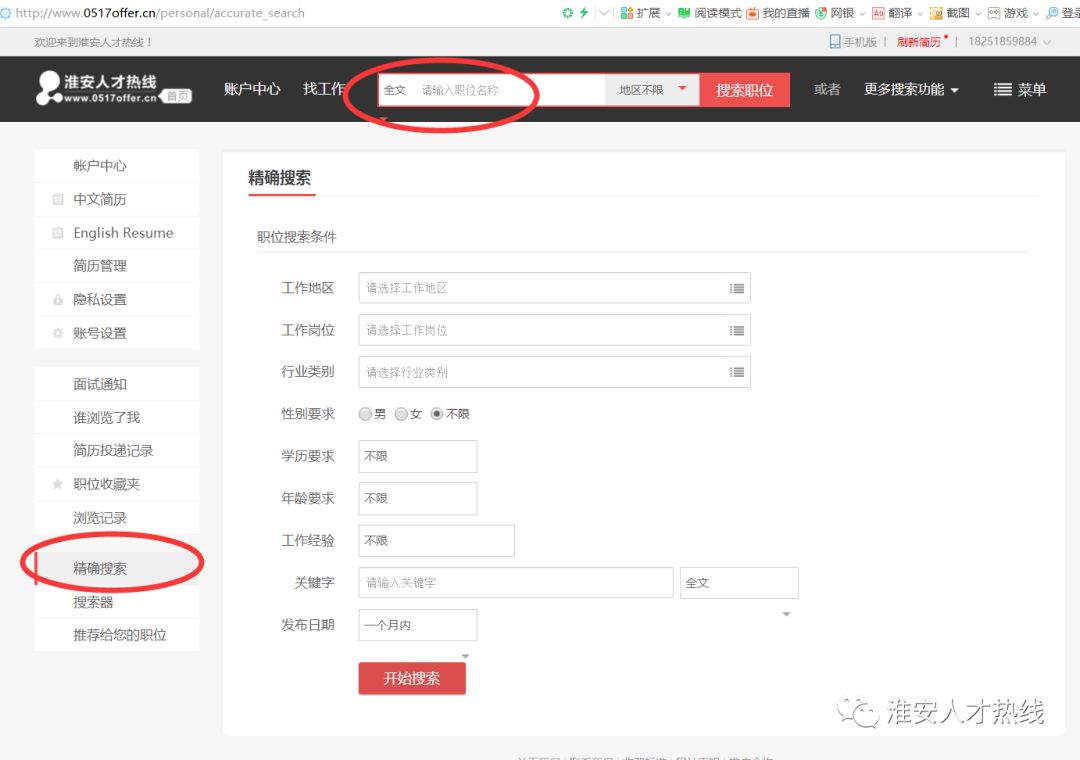Click the 请输入关键字 keyword input field

click(515, 582)
